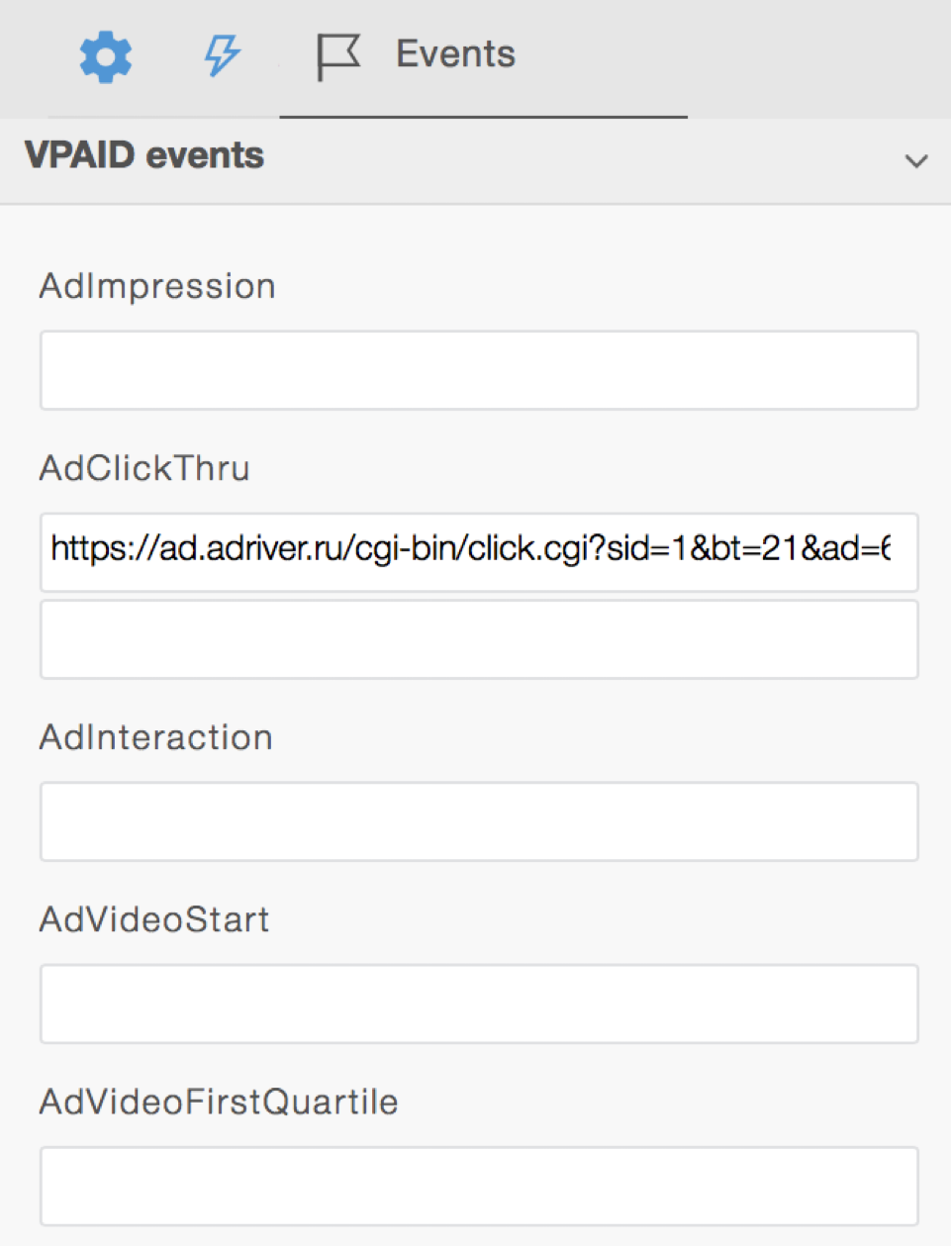This screenshot has width=952, height=1247.
Task: Focus the AdImpression input field
Action: [x=479, y=370]
